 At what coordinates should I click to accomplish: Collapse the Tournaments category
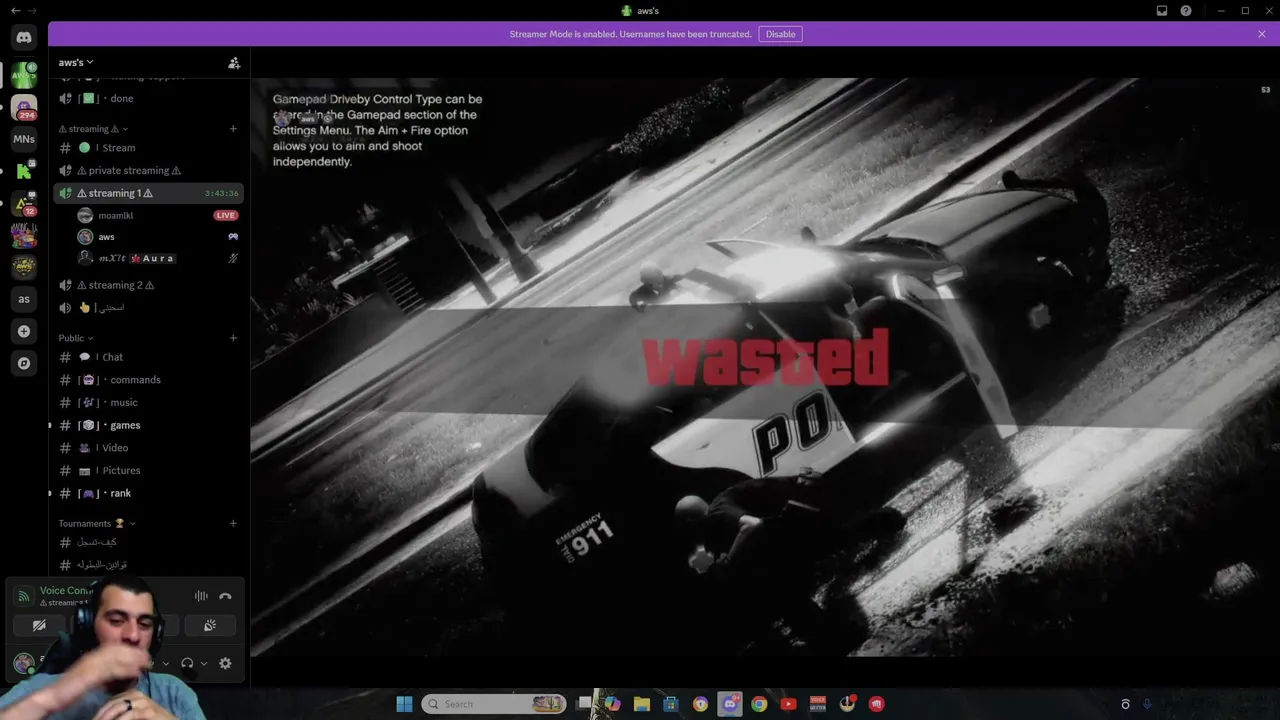pos(96,523)
